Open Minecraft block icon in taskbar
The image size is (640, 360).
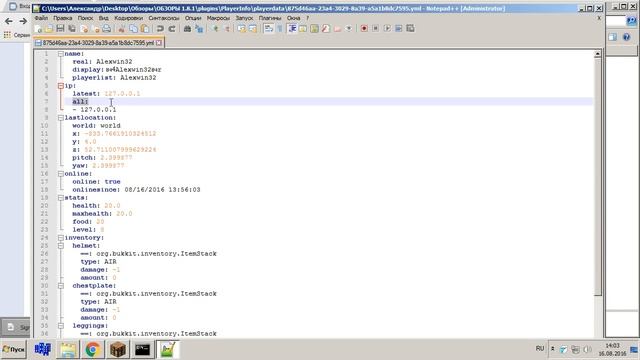[x=118, y=350]
